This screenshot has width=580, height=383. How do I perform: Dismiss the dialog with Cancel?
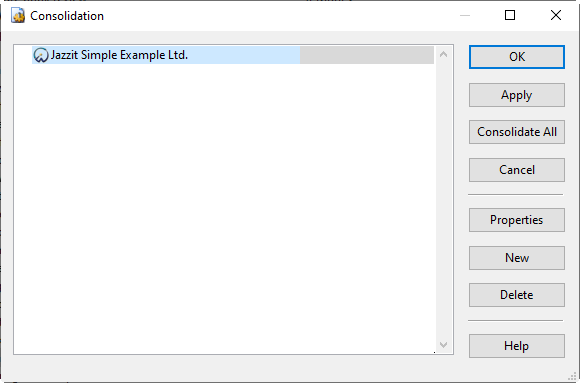517,170
